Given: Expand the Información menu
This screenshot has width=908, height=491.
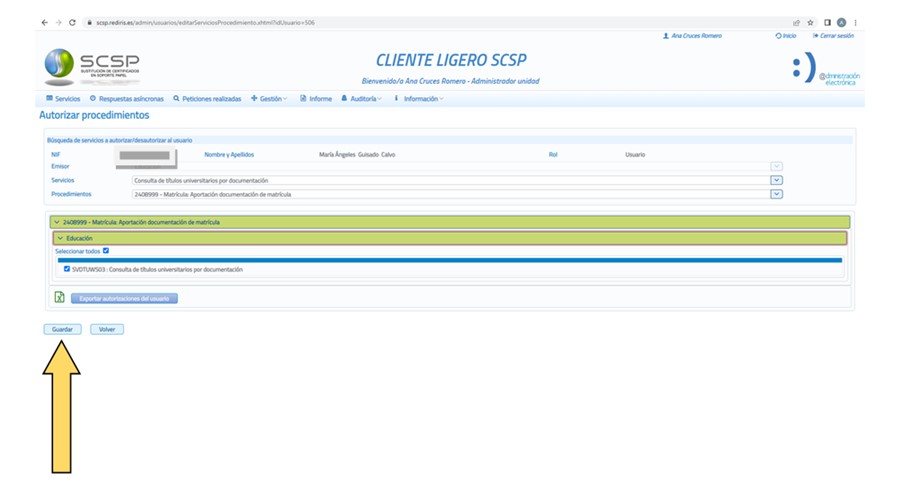Looking at the screenshot, I should pos(419,98).
